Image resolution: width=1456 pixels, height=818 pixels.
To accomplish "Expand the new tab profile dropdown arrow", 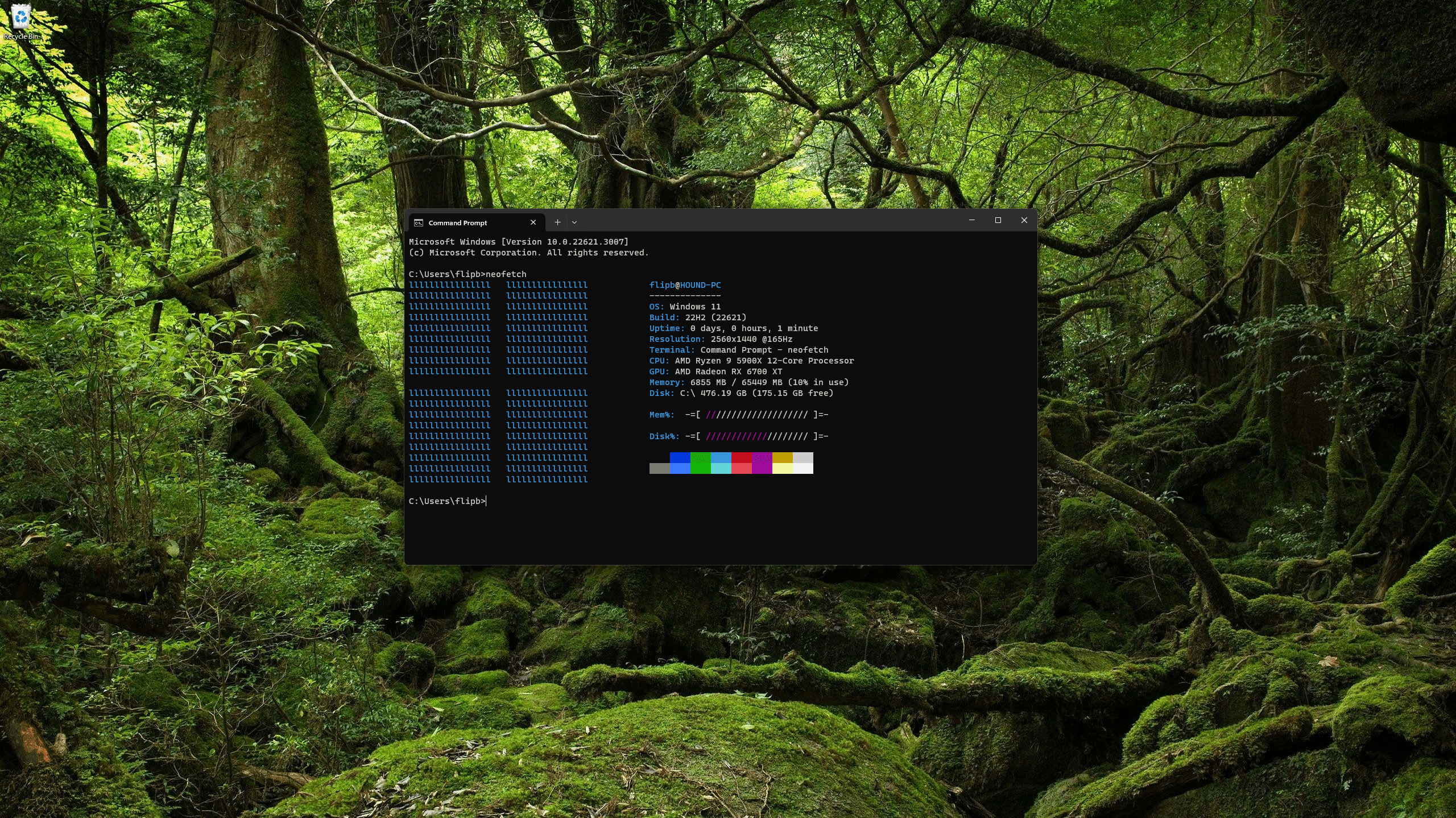I will 574,222.
